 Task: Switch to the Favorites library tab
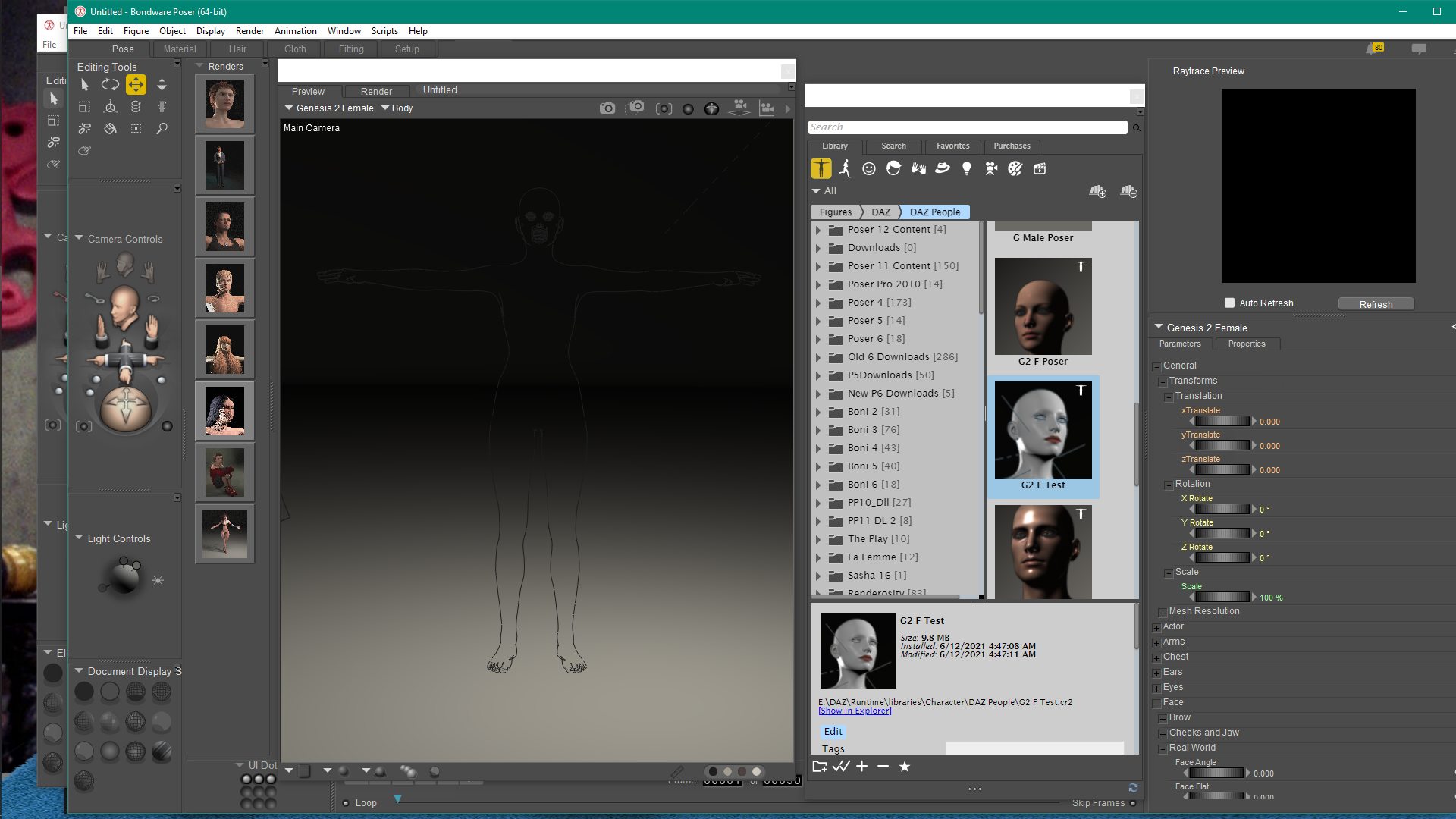(x=952, y=146)
